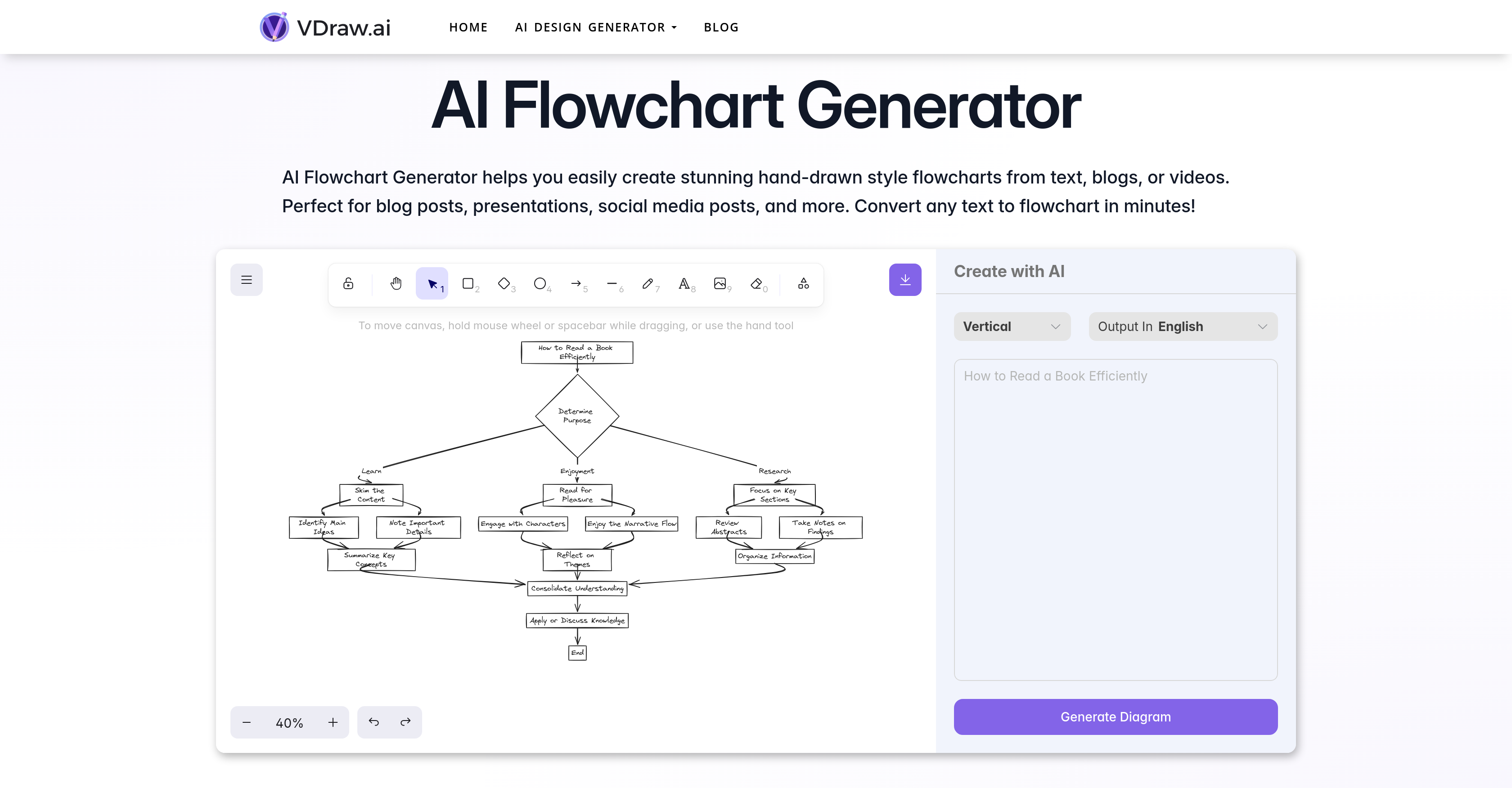Select the Text tool

point(684,284)
